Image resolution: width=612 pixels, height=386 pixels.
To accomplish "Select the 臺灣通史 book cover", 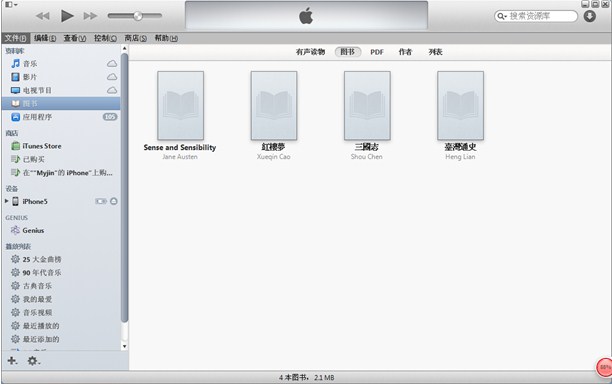I will click(x=460, y=105).
